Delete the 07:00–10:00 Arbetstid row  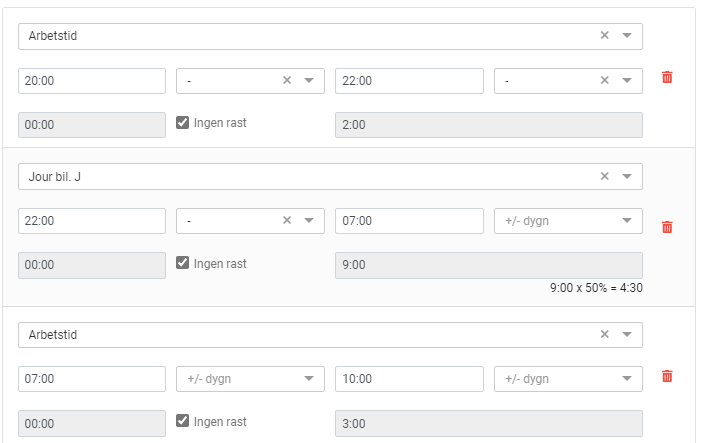[667, 376]
